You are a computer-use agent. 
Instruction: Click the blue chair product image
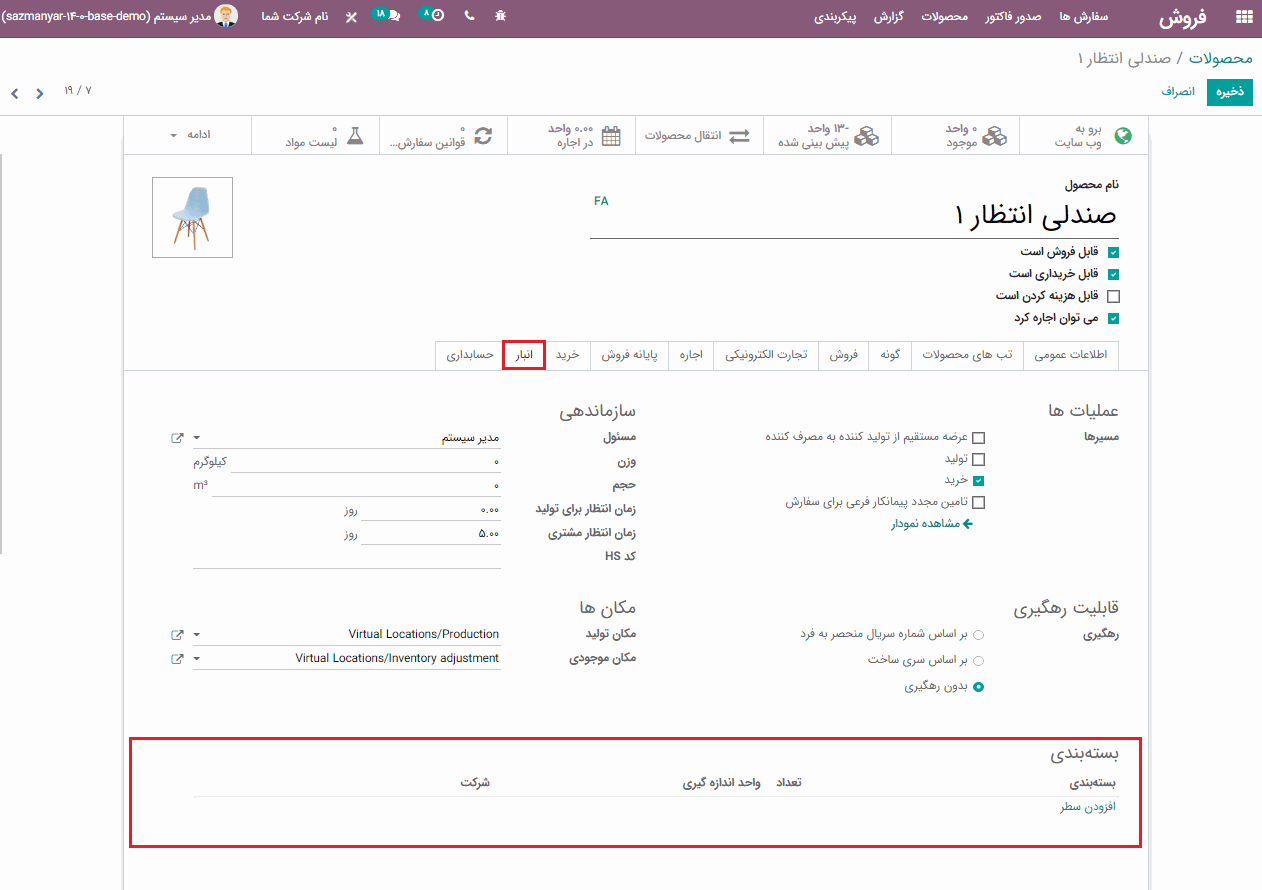[x=192, y=217]
